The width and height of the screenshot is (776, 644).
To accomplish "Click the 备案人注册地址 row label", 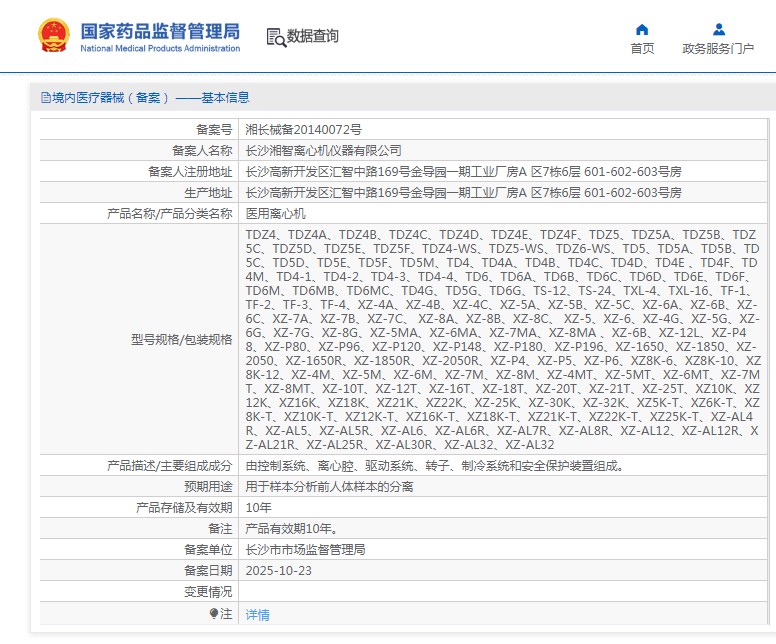I will coord(190,172).
